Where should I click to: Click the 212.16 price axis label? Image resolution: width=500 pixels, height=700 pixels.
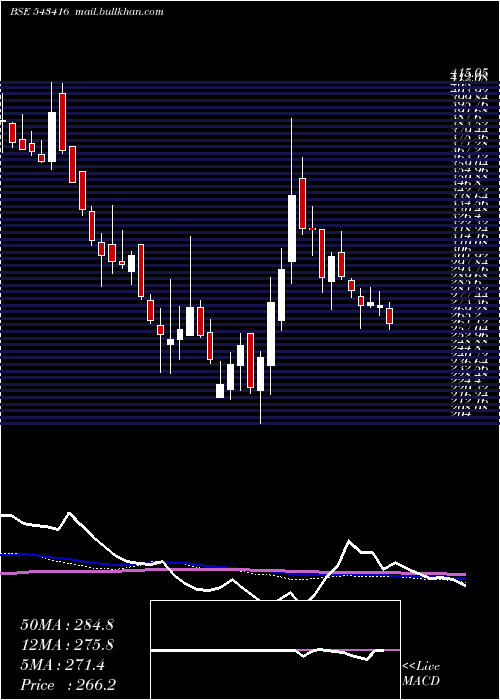click(x=469, y=400)
